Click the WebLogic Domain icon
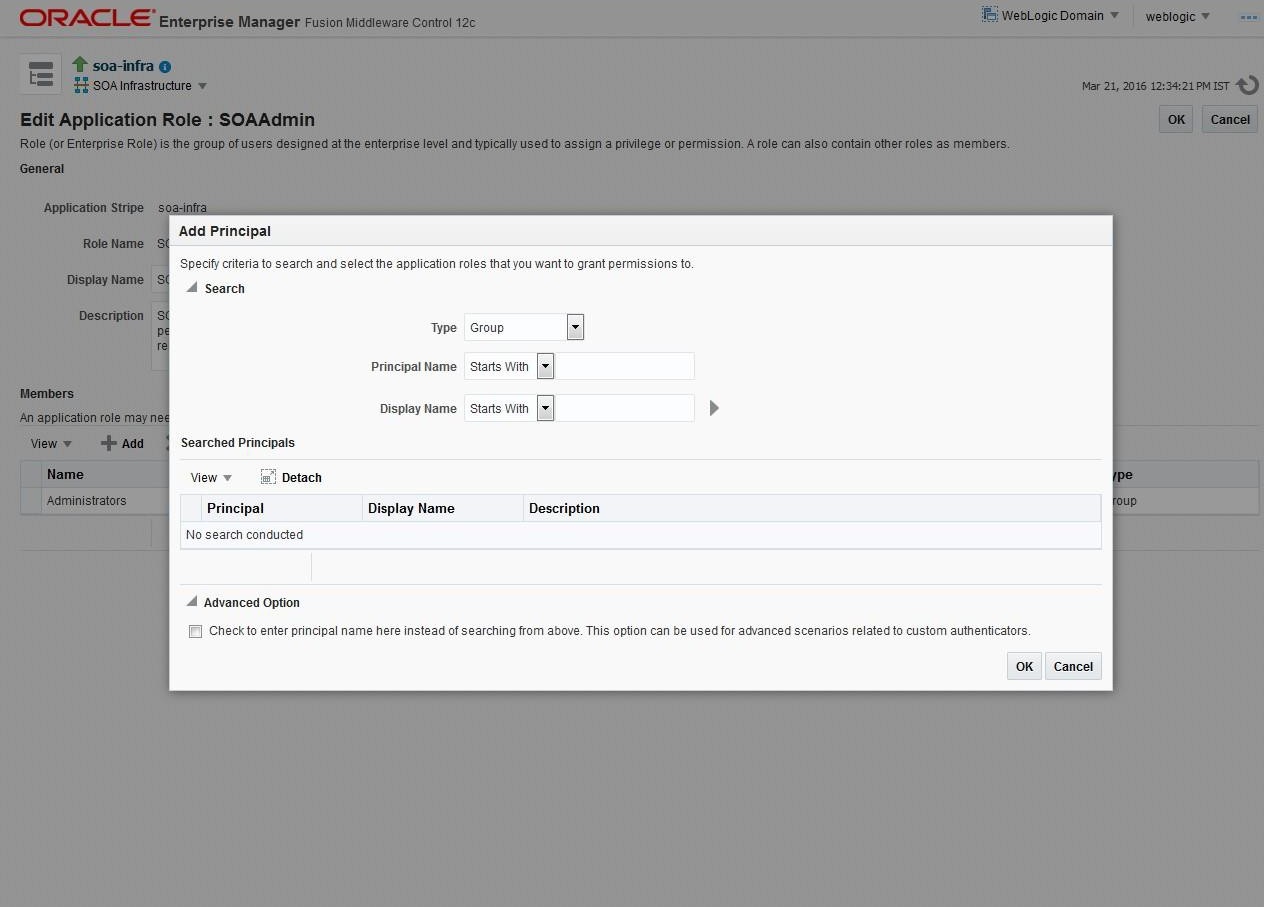1264x907 pixels. point(990,15)
